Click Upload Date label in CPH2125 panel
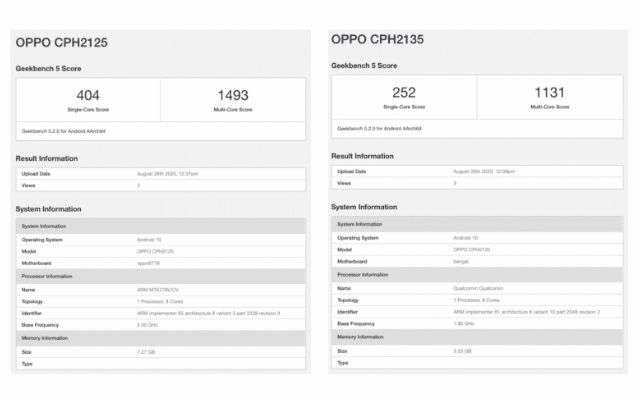Viewport: 640px width, 400px height. (x=36, y=174)
